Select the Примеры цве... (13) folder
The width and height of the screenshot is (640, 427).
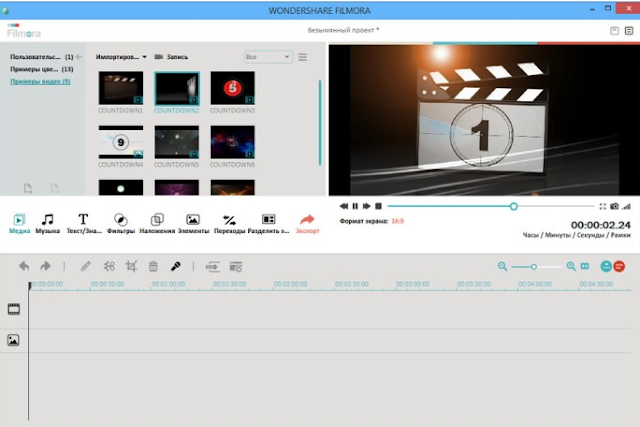click(42, 69)
